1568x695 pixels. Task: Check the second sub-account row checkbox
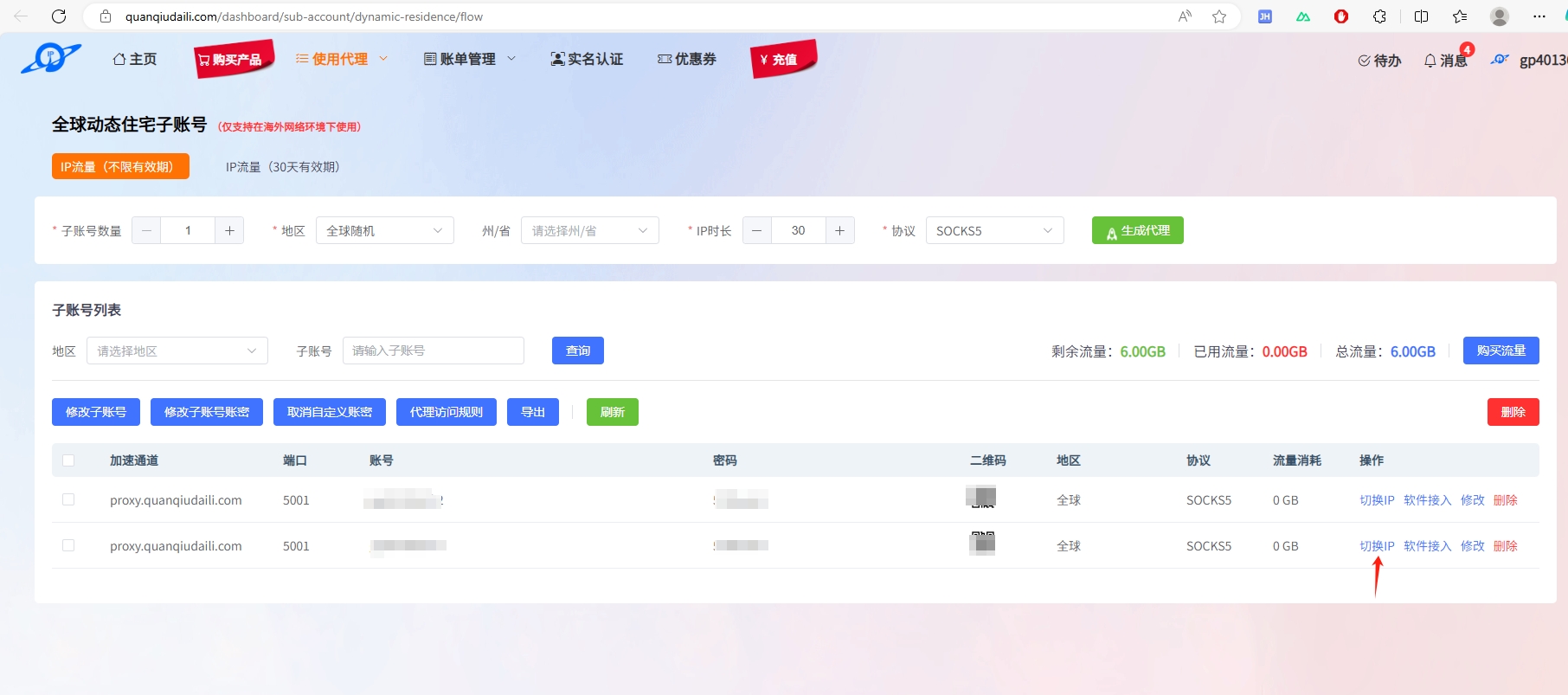(68, 546)
